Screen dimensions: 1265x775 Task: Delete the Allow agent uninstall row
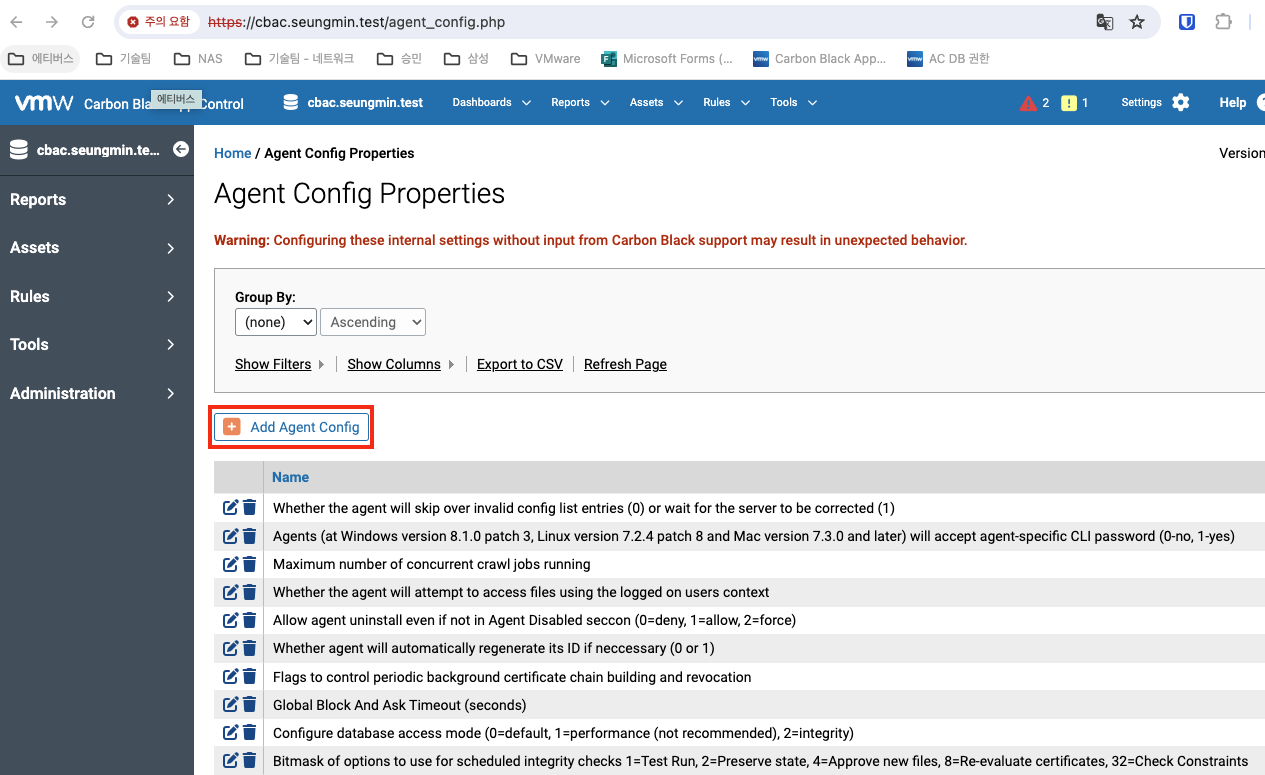point(250,620)
